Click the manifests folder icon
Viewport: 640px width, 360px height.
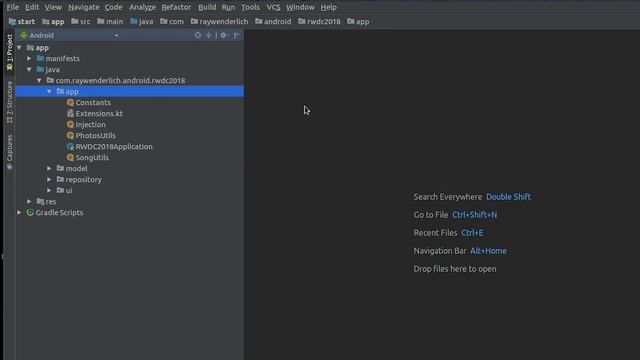[x=40, y=59]
